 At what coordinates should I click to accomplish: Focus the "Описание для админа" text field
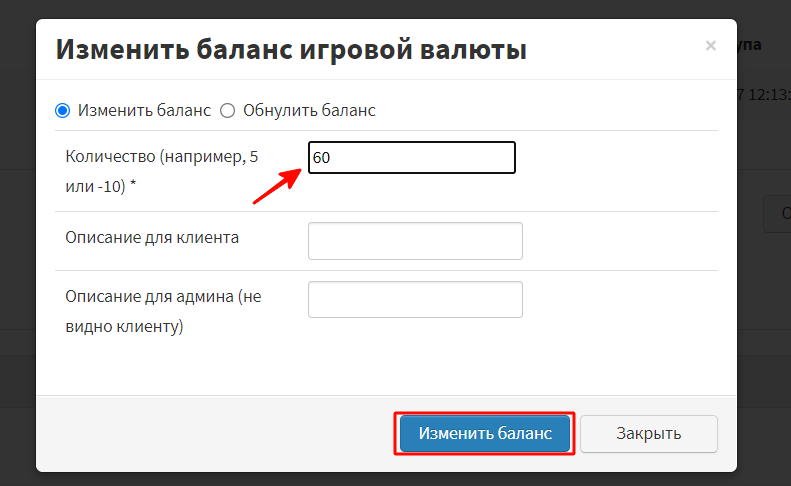(x=415, y=299)
